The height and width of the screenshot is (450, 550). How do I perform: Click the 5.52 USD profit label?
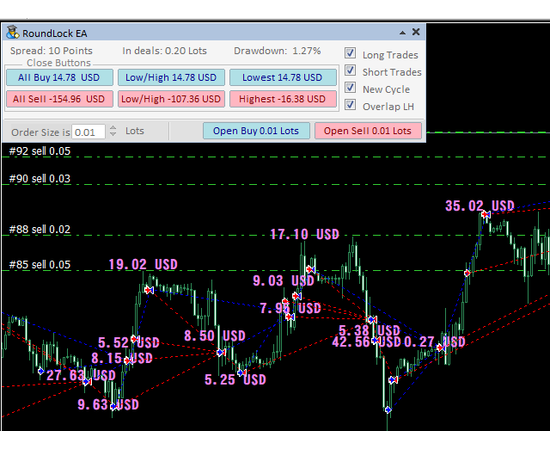[x=129, y=342]
